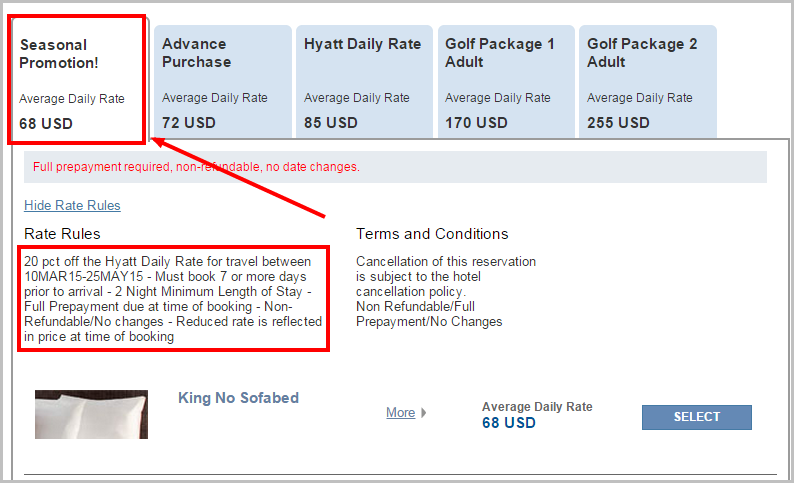Open the More link for room details

[x=401, y=413]
